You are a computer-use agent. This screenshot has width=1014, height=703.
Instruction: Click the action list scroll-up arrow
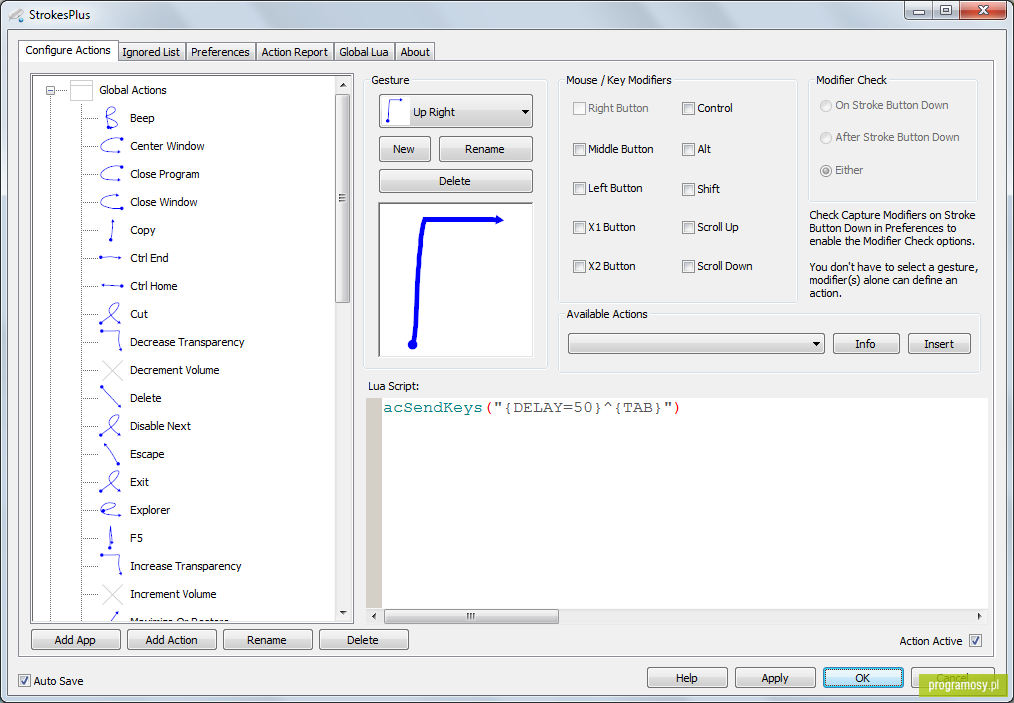coord(343,85)
